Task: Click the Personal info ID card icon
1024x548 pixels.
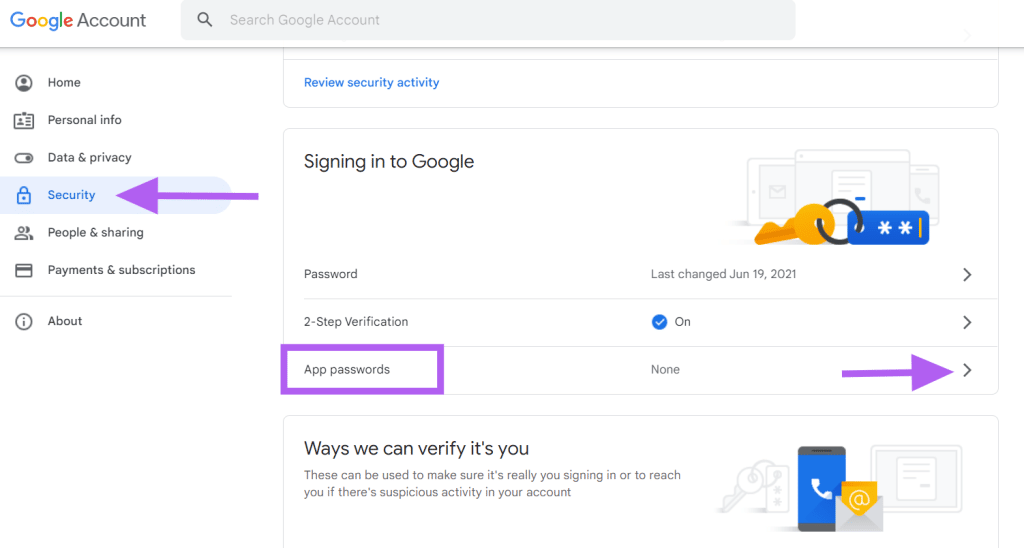Action: click(24, 120)
